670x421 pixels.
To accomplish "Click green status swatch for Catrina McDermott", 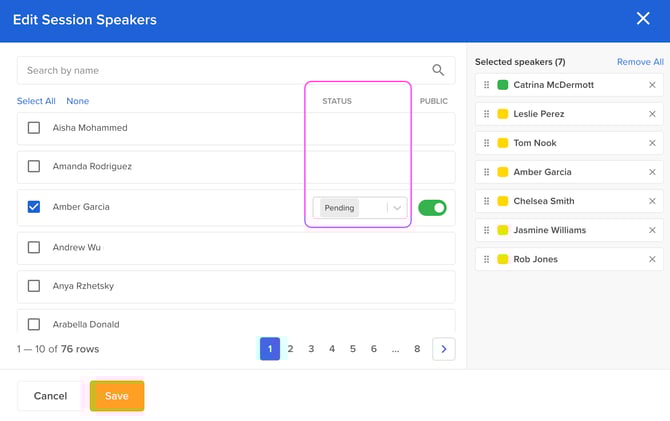I will point(503,85).
